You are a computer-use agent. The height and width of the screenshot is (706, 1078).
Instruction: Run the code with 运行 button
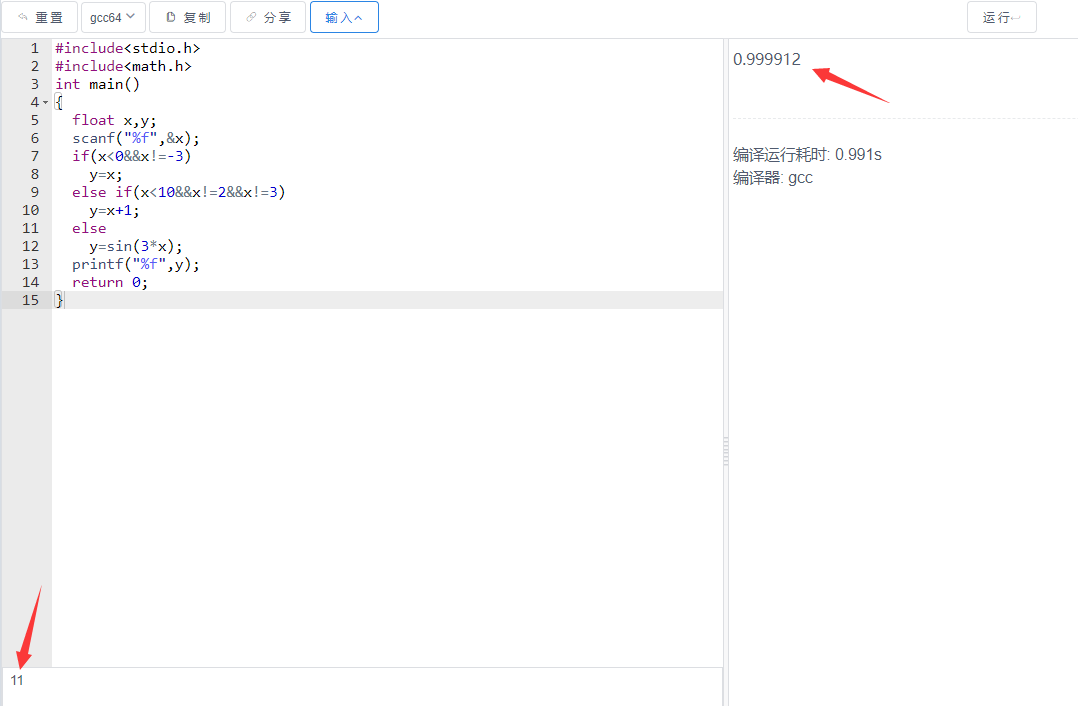coord(1001,17)
